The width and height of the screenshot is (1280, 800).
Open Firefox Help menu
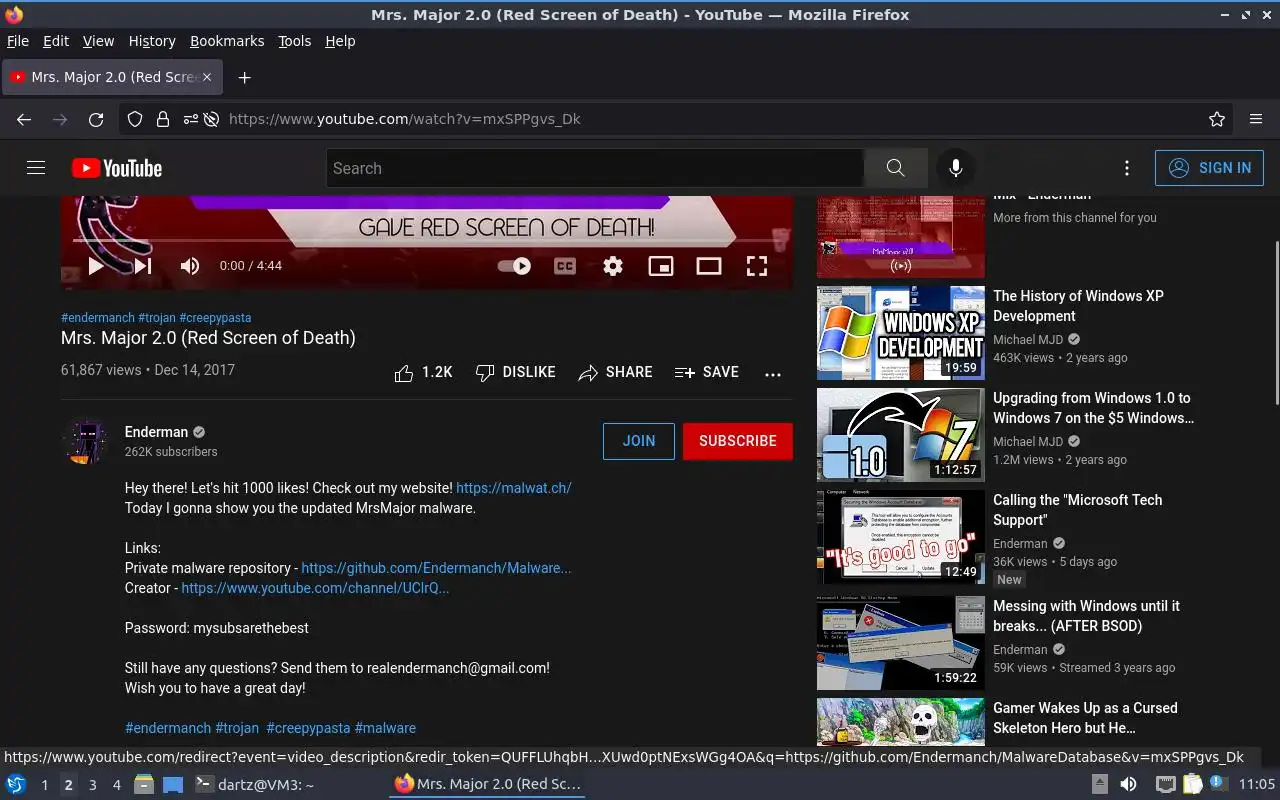coord(340,41)
